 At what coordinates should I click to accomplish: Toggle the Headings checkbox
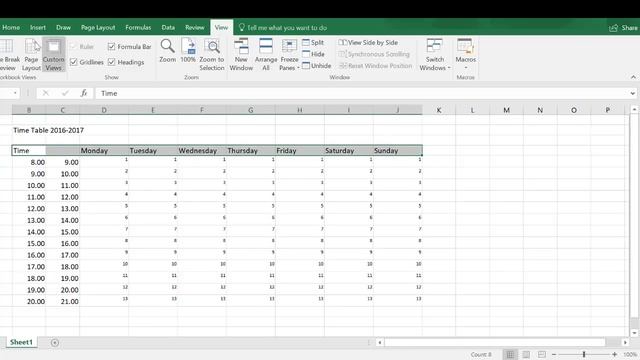point(126,62)
